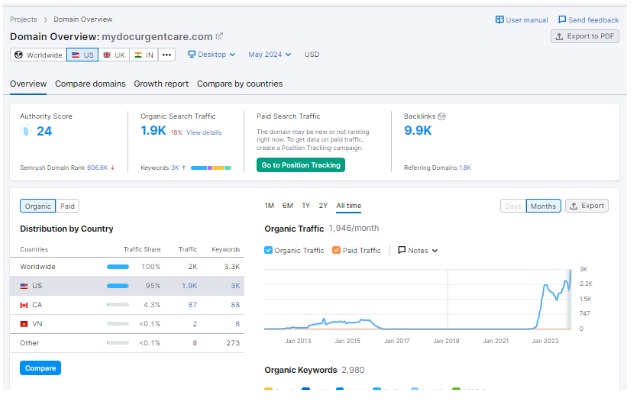Select the 2Y time range
Viewport: 632px width, 400px height.
click(x=323, y=206)
